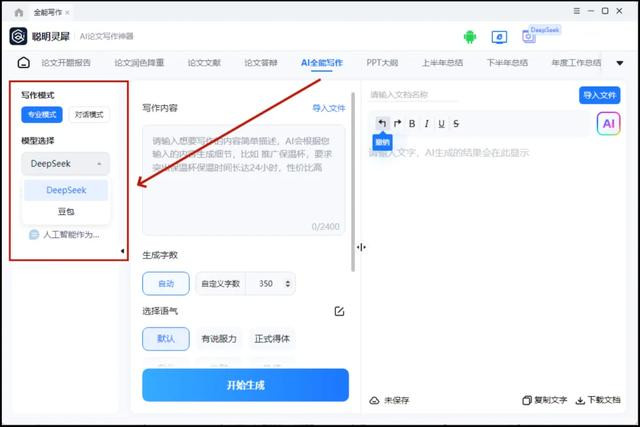Select 专业模式 writing mode
This screenshot has height=427, width=640.
click(x=42, y=115)
